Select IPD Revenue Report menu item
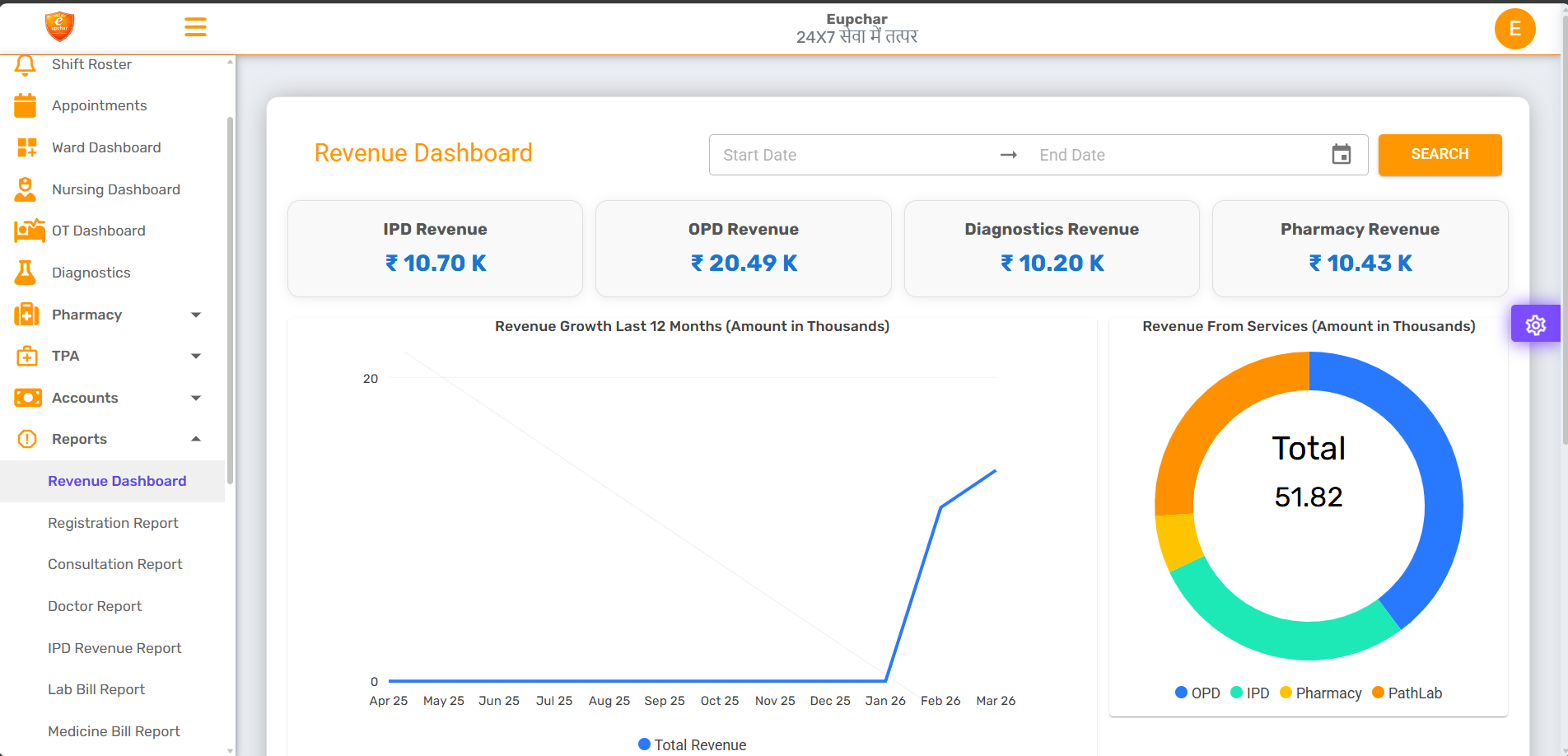Viewport: 1568px width, 756px height. point(114,648)
